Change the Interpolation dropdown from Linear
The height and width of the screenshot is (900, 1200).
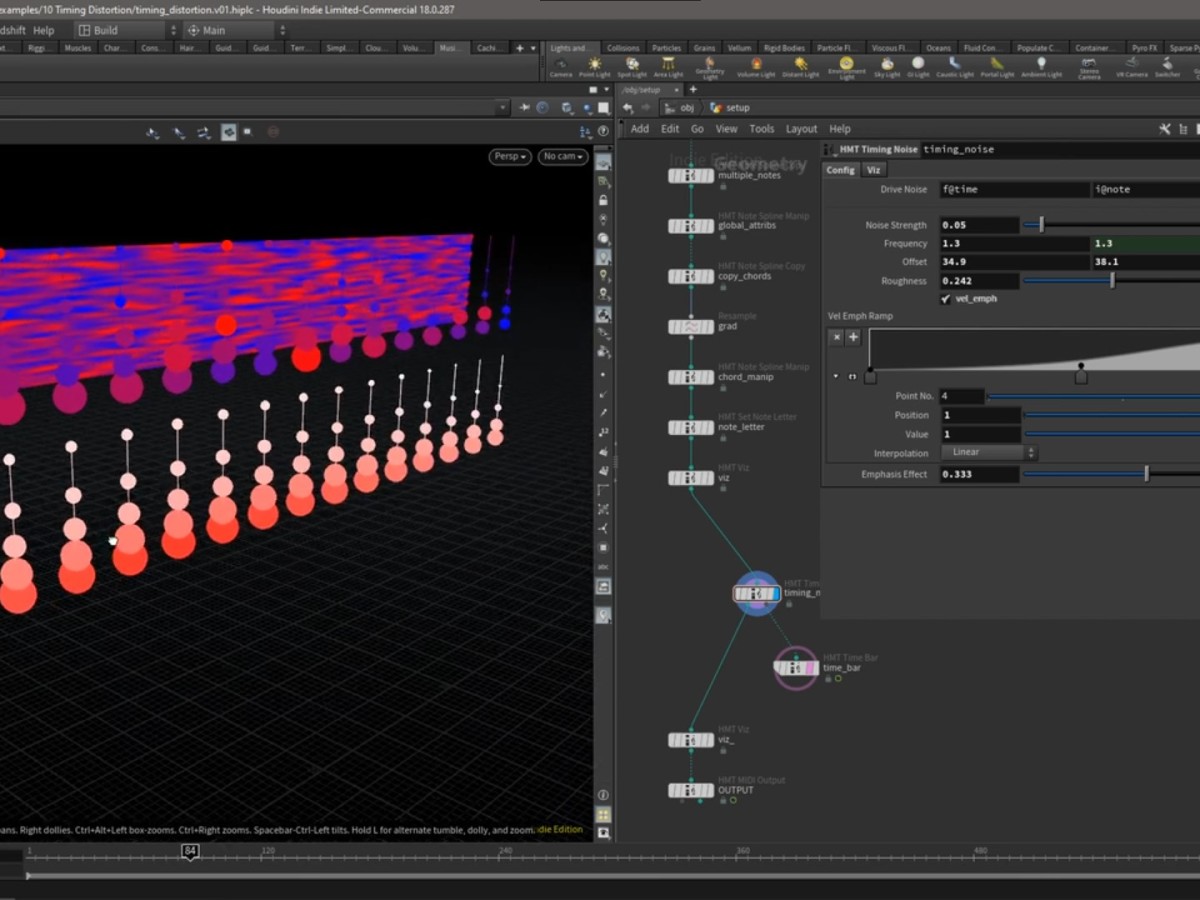pos(988,452)
